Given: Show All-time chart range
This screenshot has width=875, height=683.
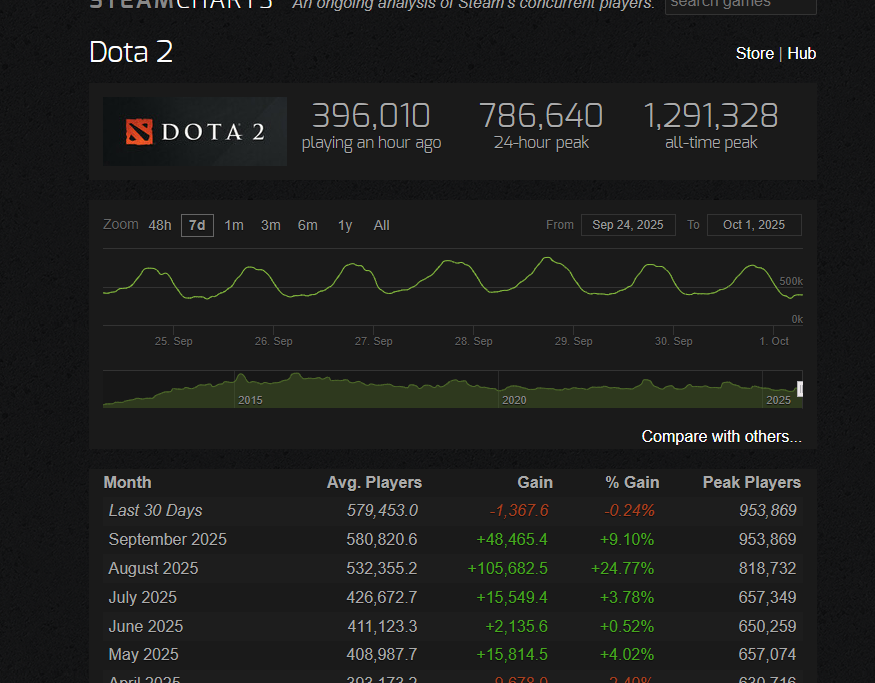Looking at the screenshot, I should (x=381, y=225).
